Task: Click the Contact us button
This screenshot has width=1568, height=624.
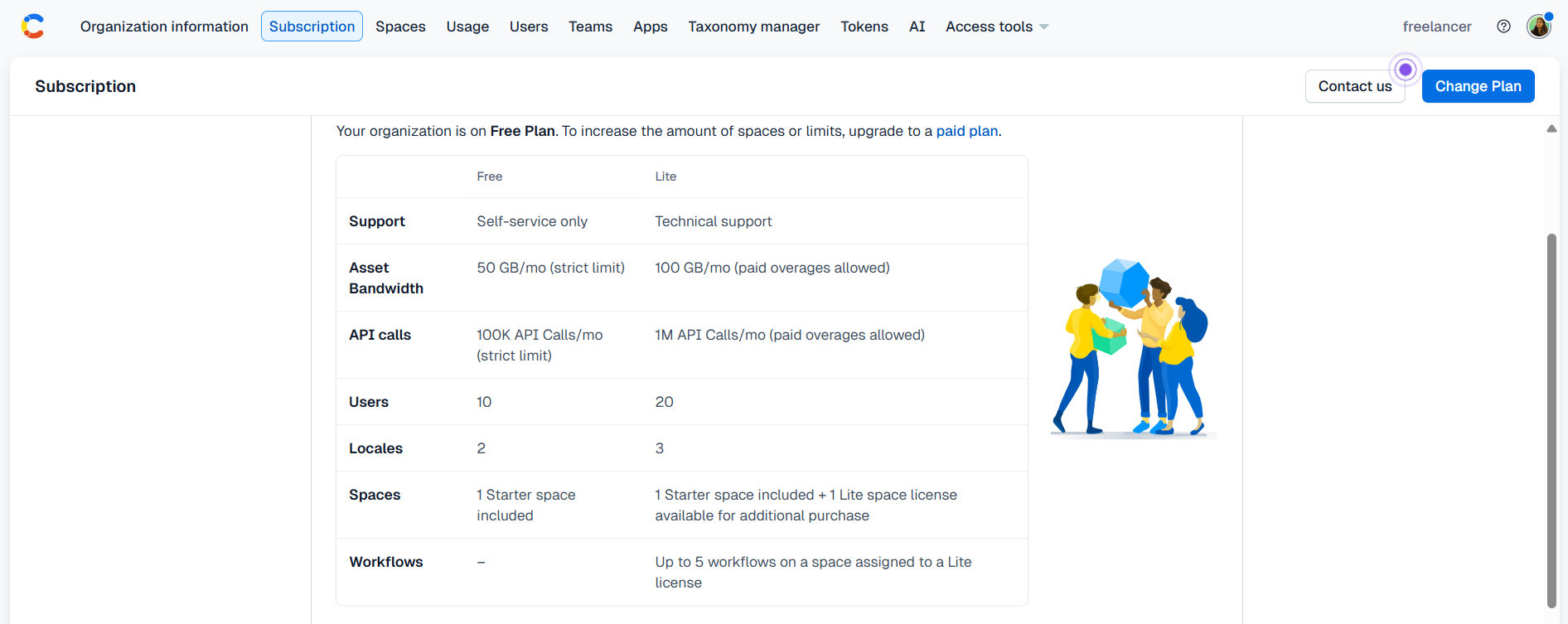Action: [1355, 86]
